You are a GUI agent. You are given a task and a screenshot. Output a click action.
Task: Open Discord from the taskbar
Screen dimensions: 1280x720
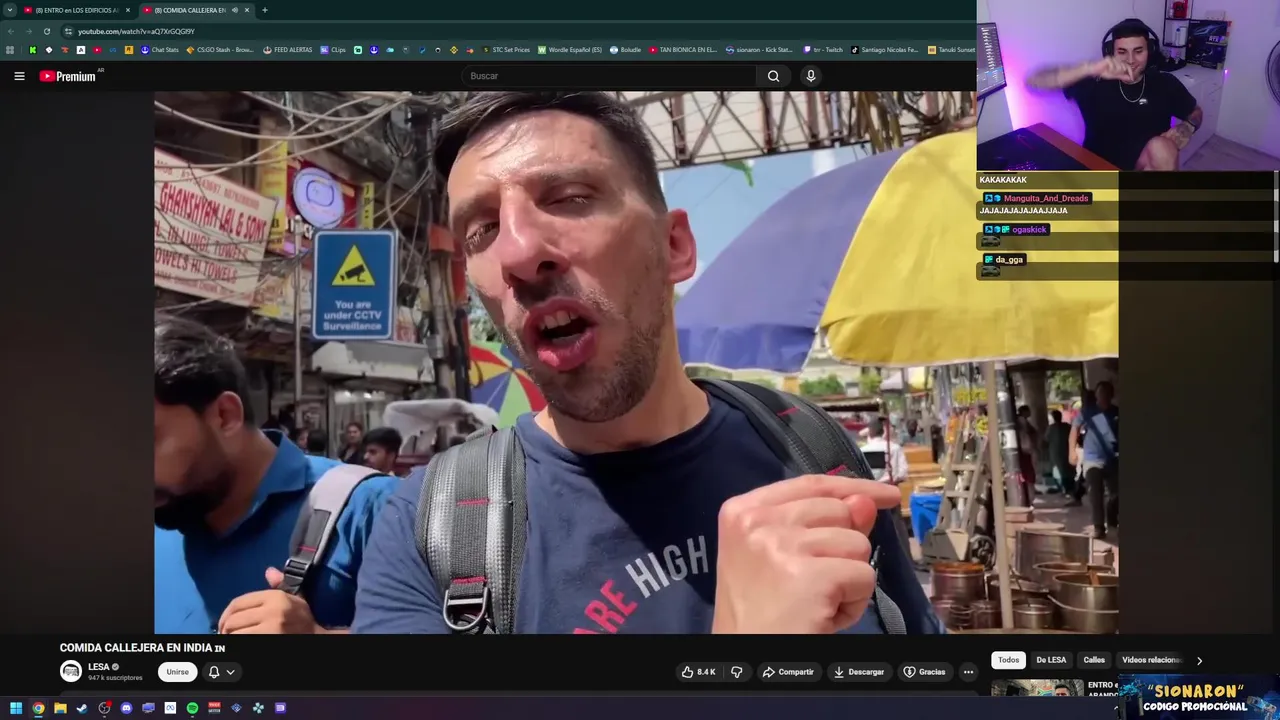[126, 708]
